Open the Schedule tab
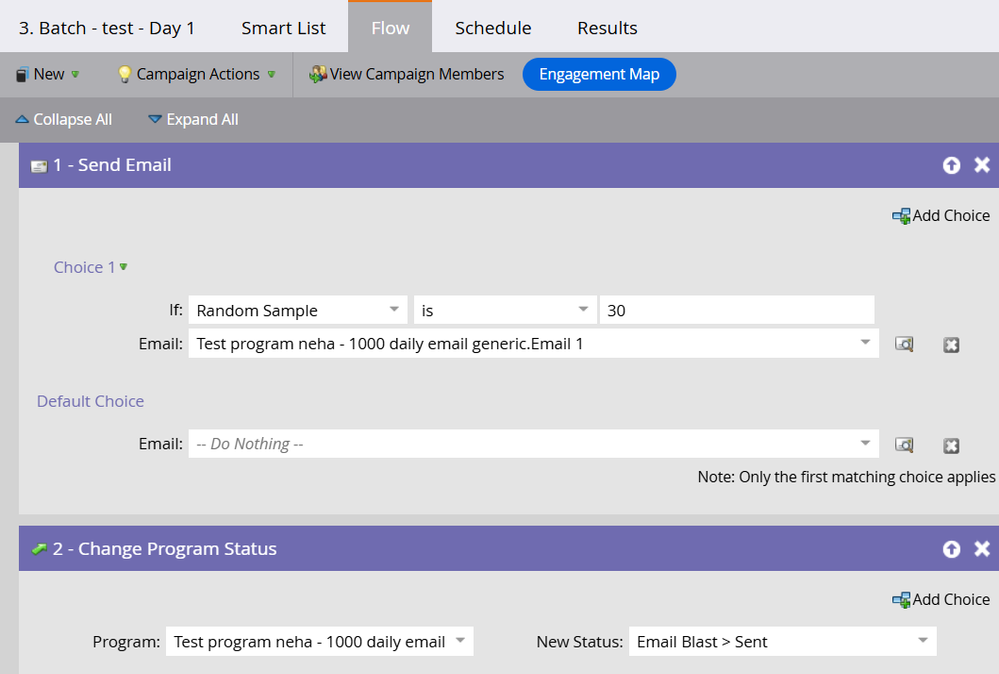 point(493,28)
